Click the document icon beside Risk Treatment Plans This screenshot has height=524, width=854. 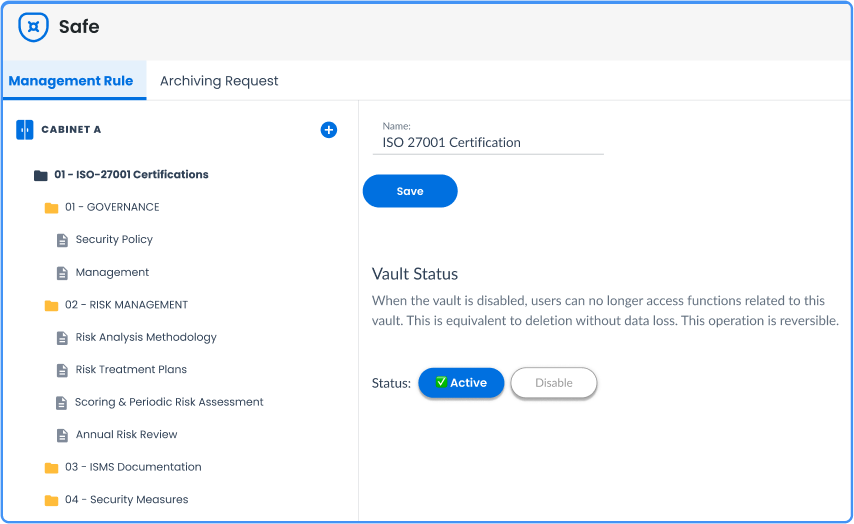tap(63, 370)
